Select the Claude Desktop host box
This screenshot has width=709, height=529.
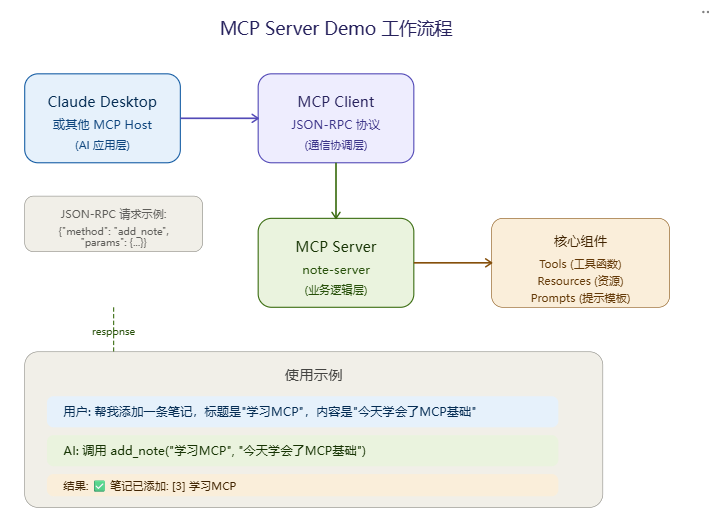pyautogui.click(x=103, y=118)
